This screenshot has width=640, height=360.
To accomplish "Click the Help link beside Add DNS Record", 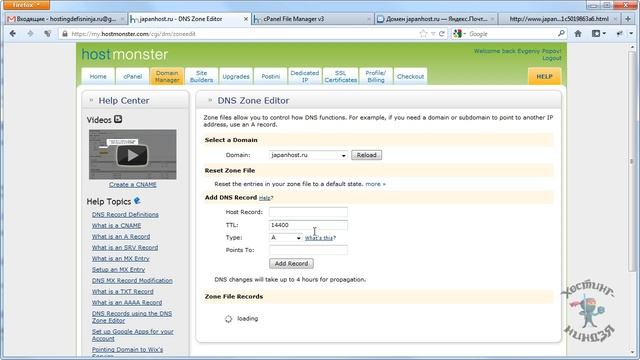I will pyautogui.click(x=264, y=198).
